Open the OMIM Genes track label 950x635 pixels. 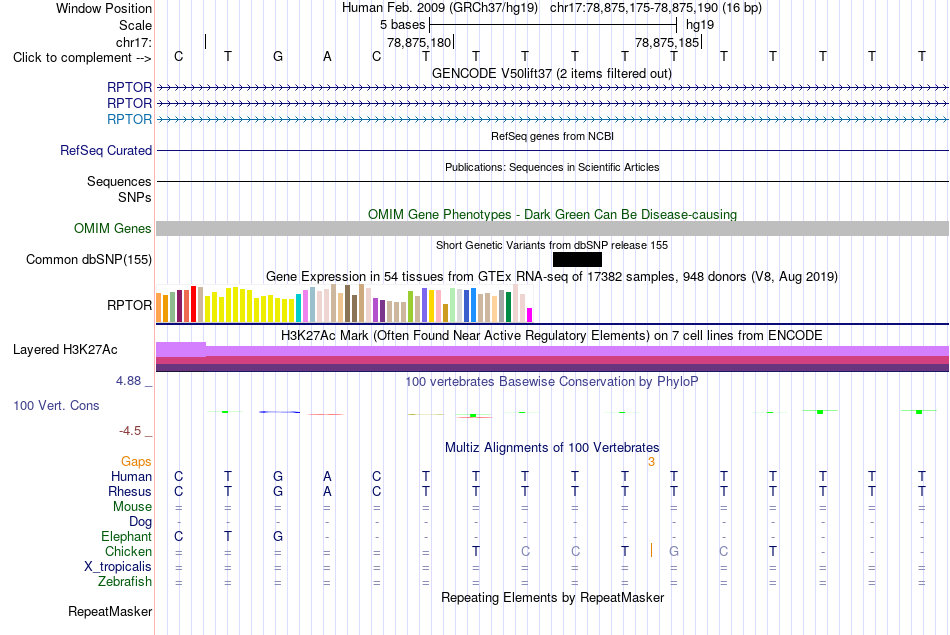[112, 228]
